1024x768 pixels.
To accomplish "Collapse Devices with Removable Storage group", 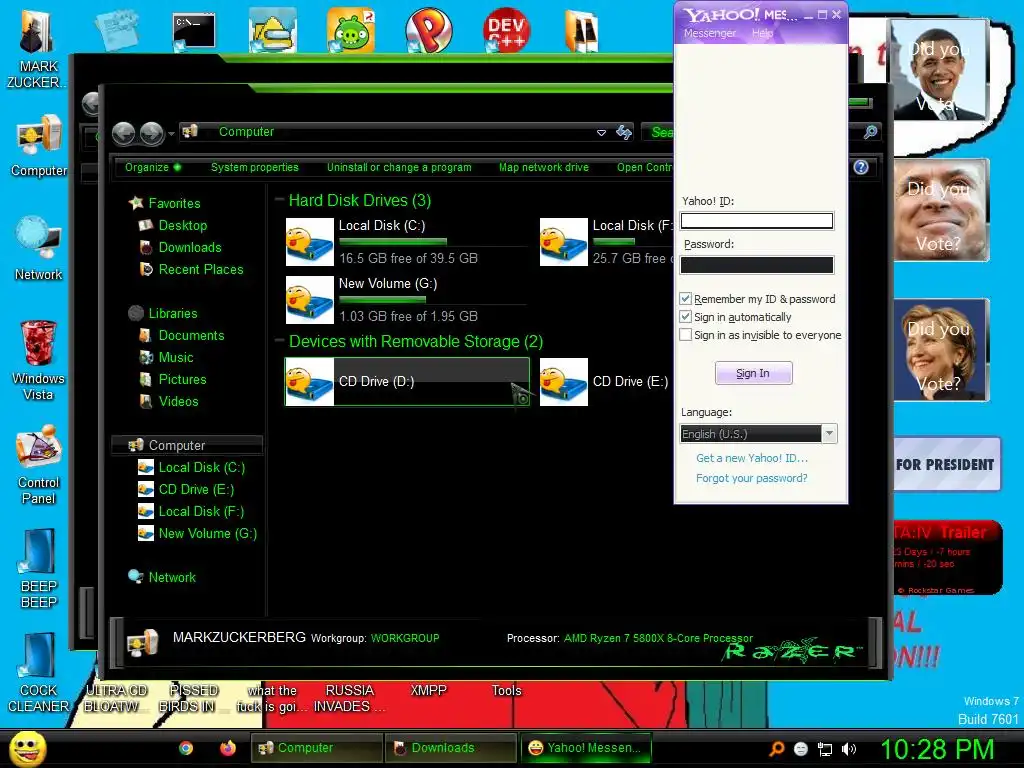I will (279, 341).
